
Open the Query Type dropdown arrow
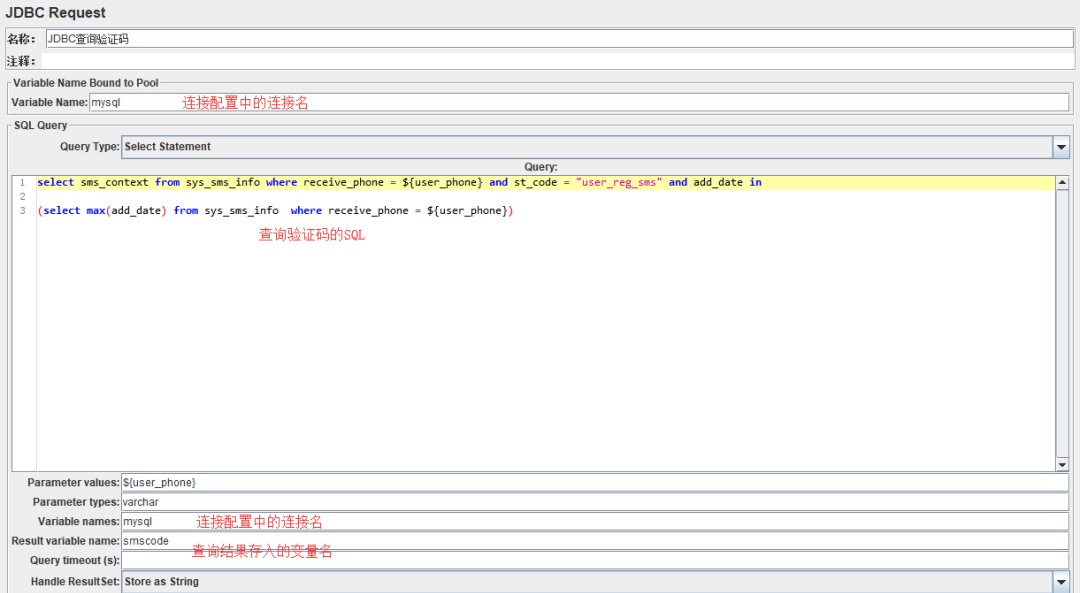click(x=1061, y=147)
